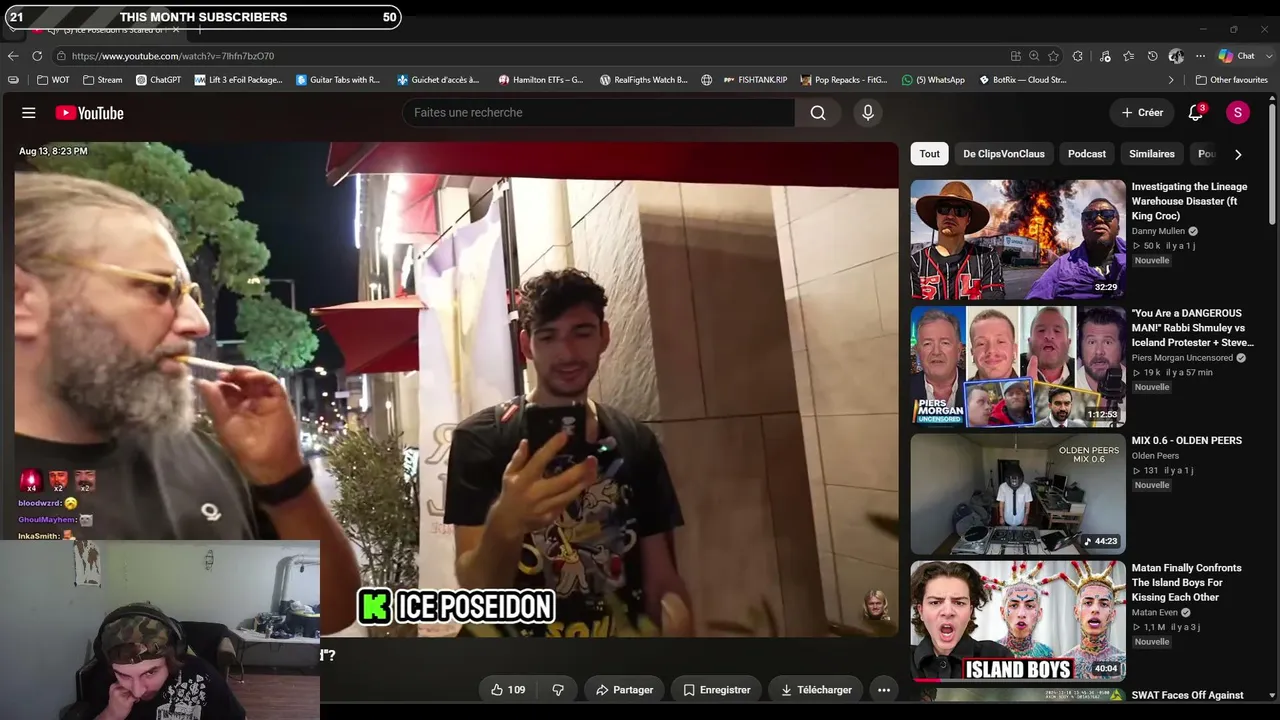Viewport: 1280px width, 720px height.
Task: Visit the Olden Peers channel name
Action: click(x=1156, y=456)
